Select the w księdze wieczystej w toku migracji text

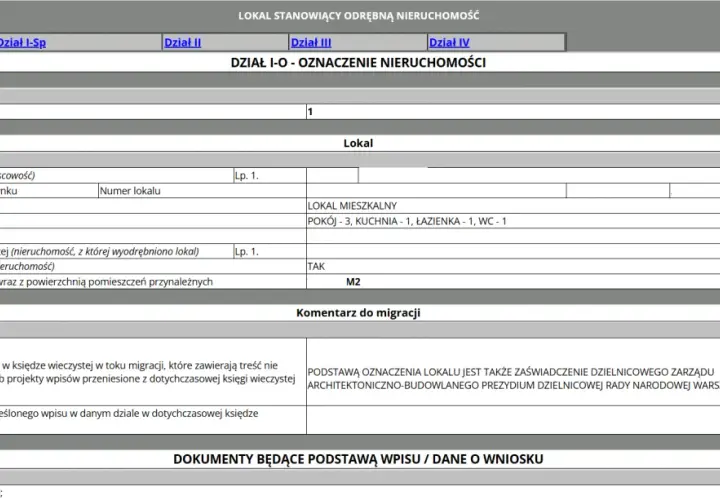tap(139, 365)
